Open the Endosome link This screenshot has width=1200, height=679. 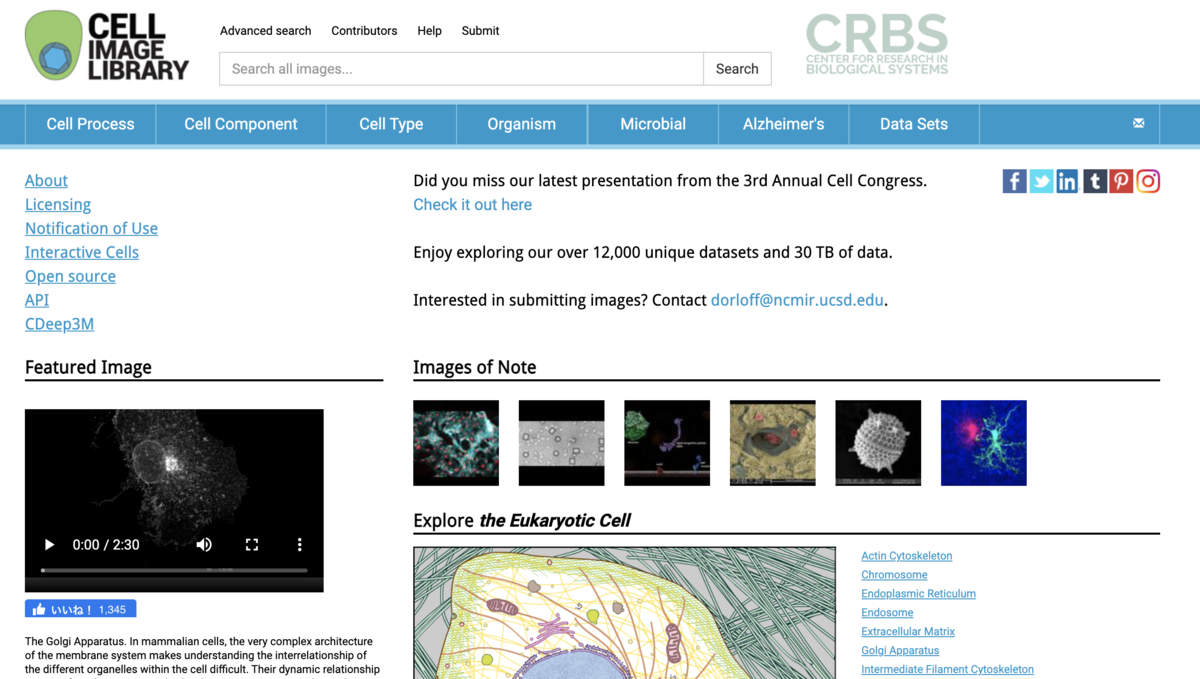pos(887,613)
